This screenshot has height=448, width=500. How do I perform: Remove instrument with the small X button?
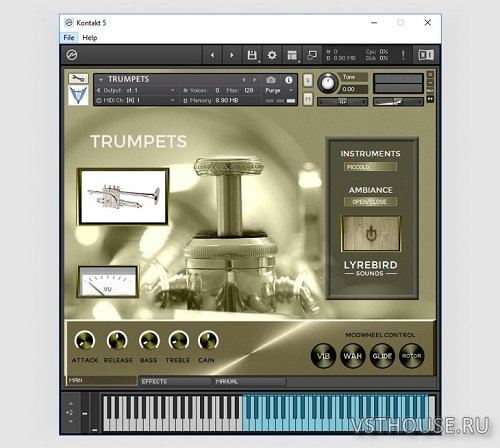coord(430,74)
